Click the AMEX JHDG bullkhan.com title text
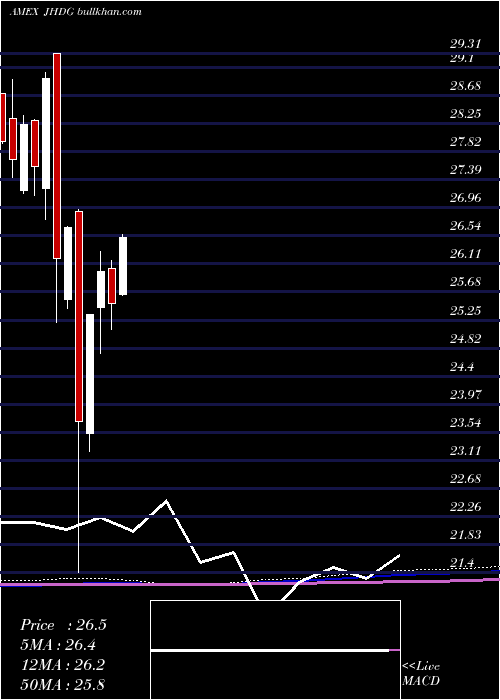500x700 pixels. coord(75,12)
